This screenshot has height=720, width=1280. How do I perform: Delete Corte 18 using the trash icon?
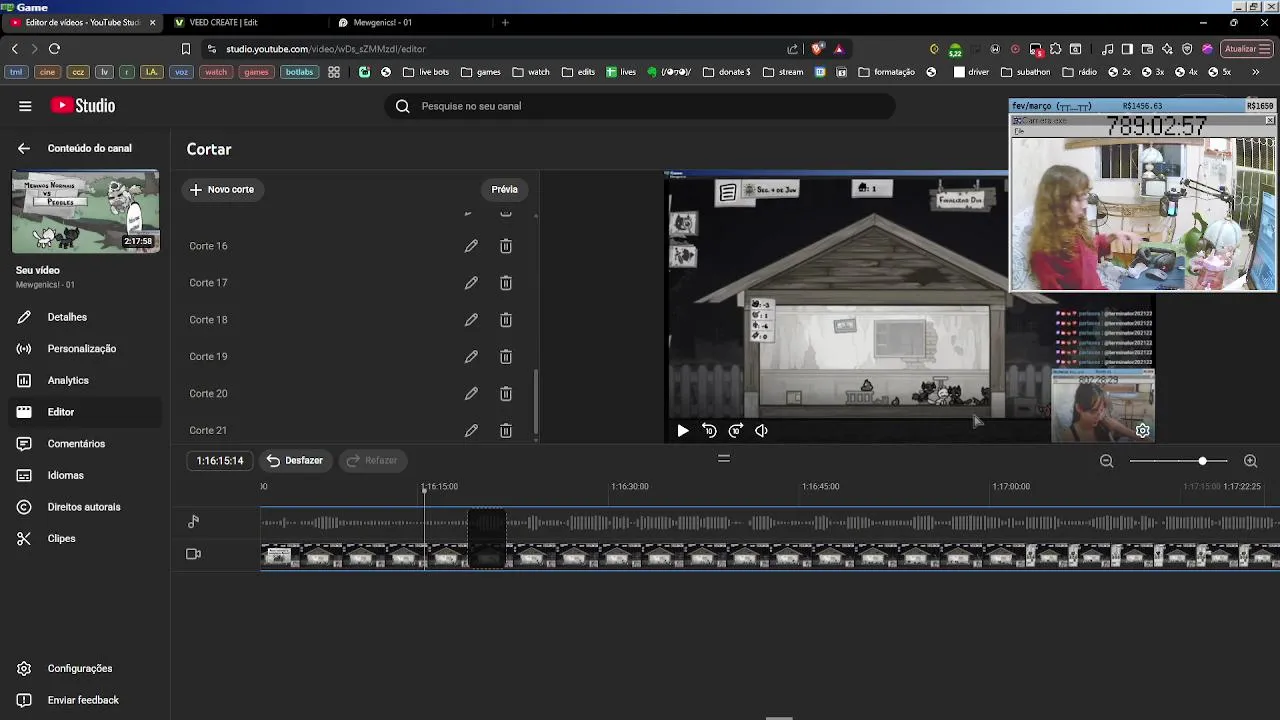tap(506, 320)
